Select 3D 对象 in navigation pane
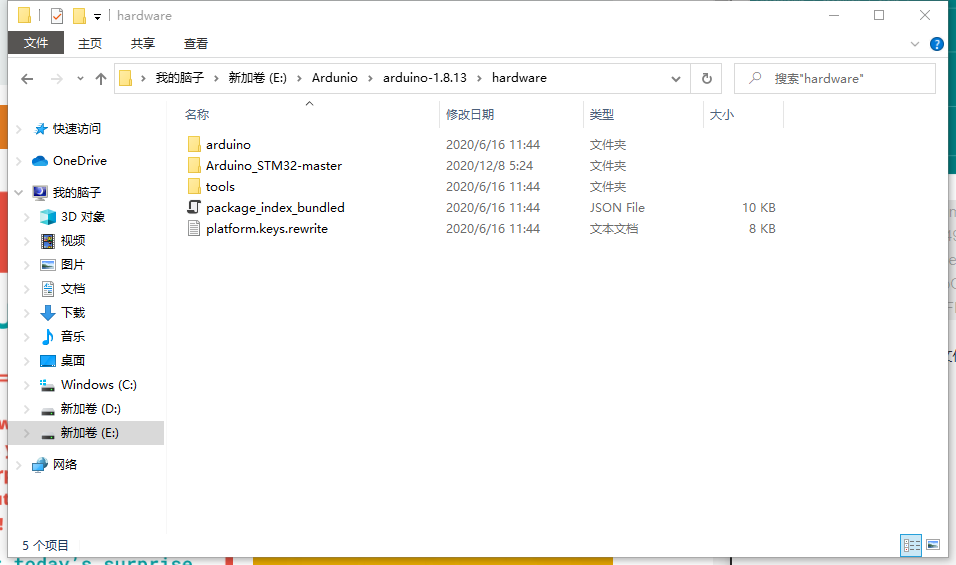Screen dimensions: 956x565 tap(83, 216)
